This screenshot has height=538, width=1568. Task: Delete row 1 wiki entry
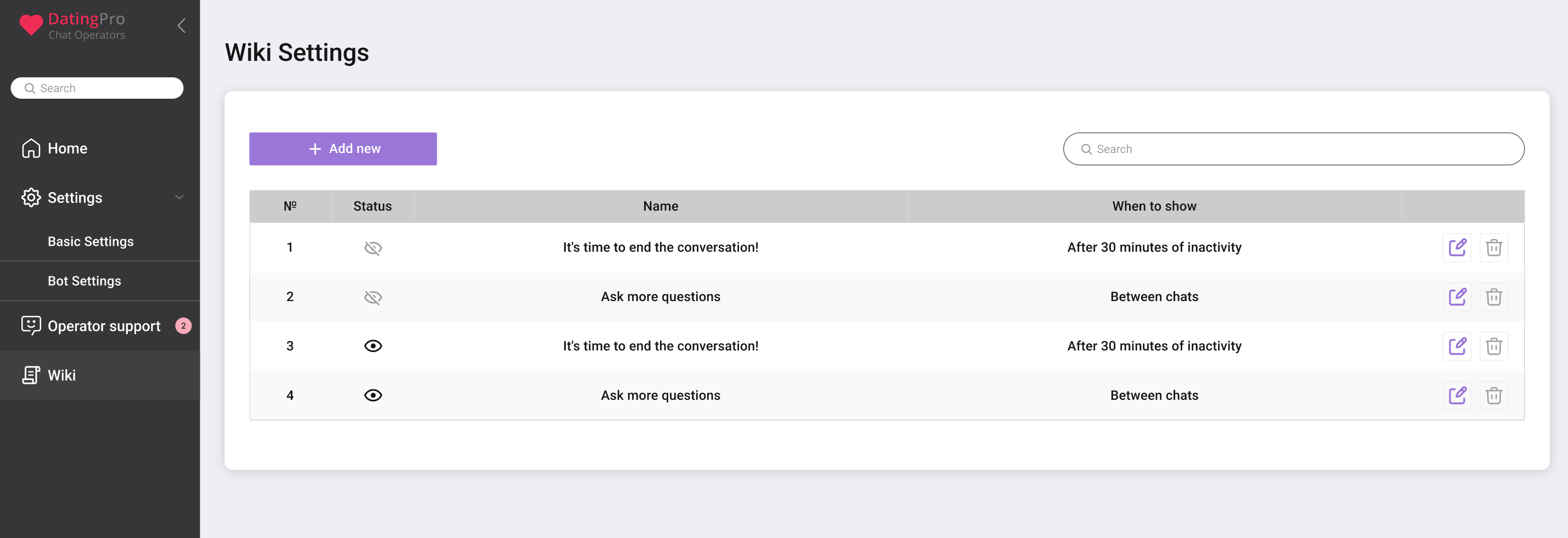click(x=1493, y=248)
